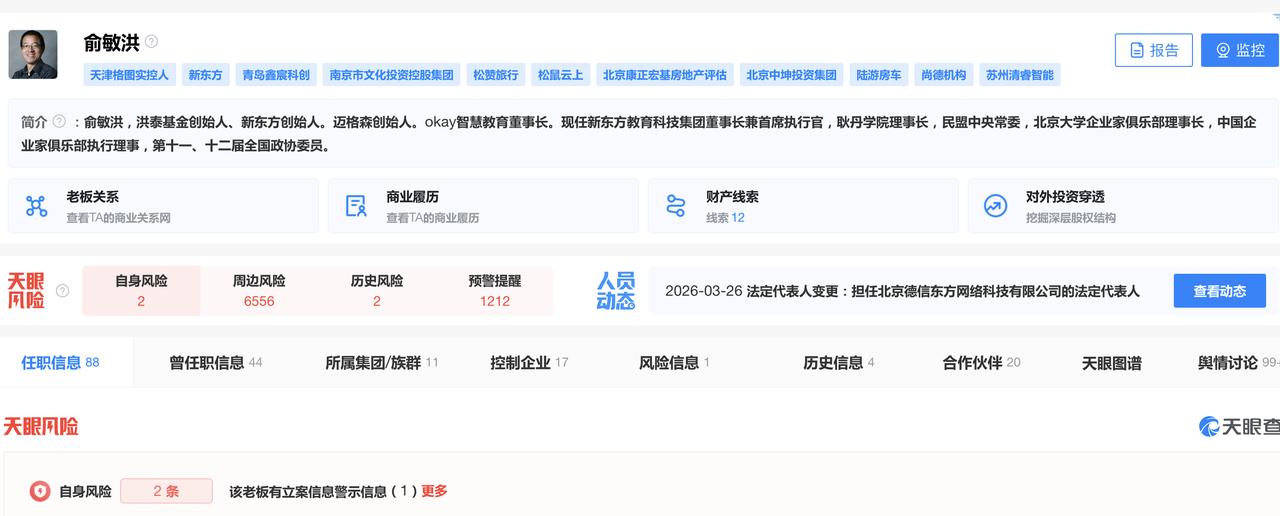Click the 挖掘深层股权结构 subtitle

1070,218
